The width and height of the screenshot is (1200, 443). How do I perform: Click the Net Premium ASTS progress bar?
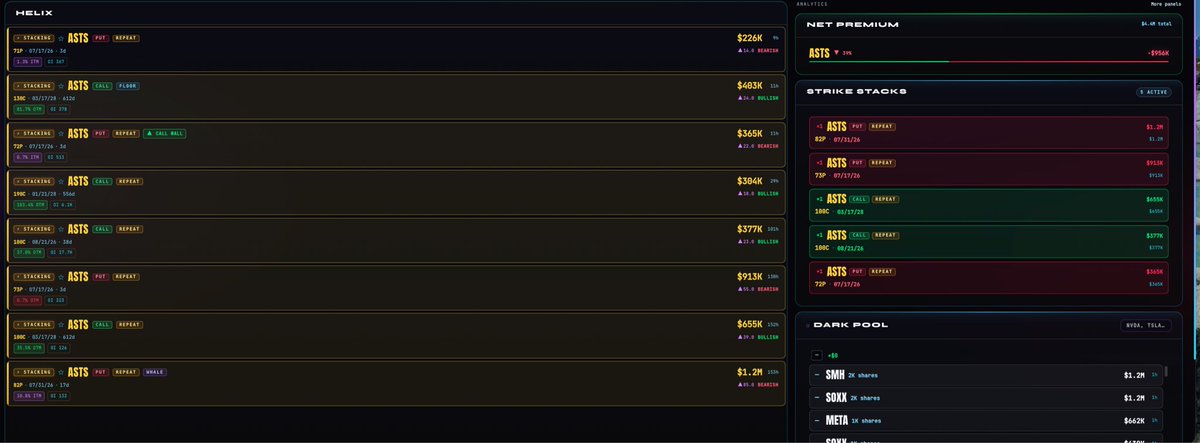tap(988, 62)
